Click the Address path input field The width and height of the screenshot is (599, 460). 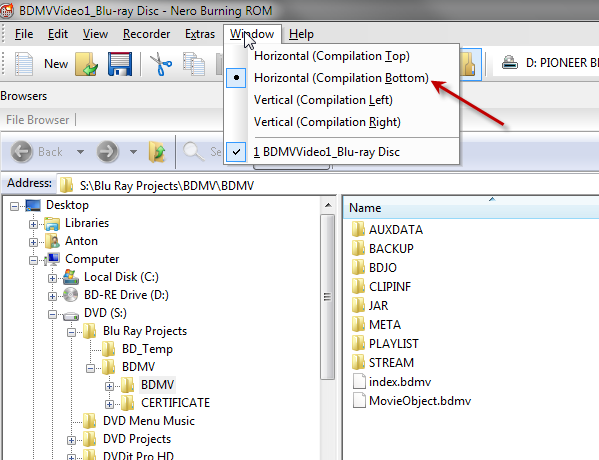[329, 185]
